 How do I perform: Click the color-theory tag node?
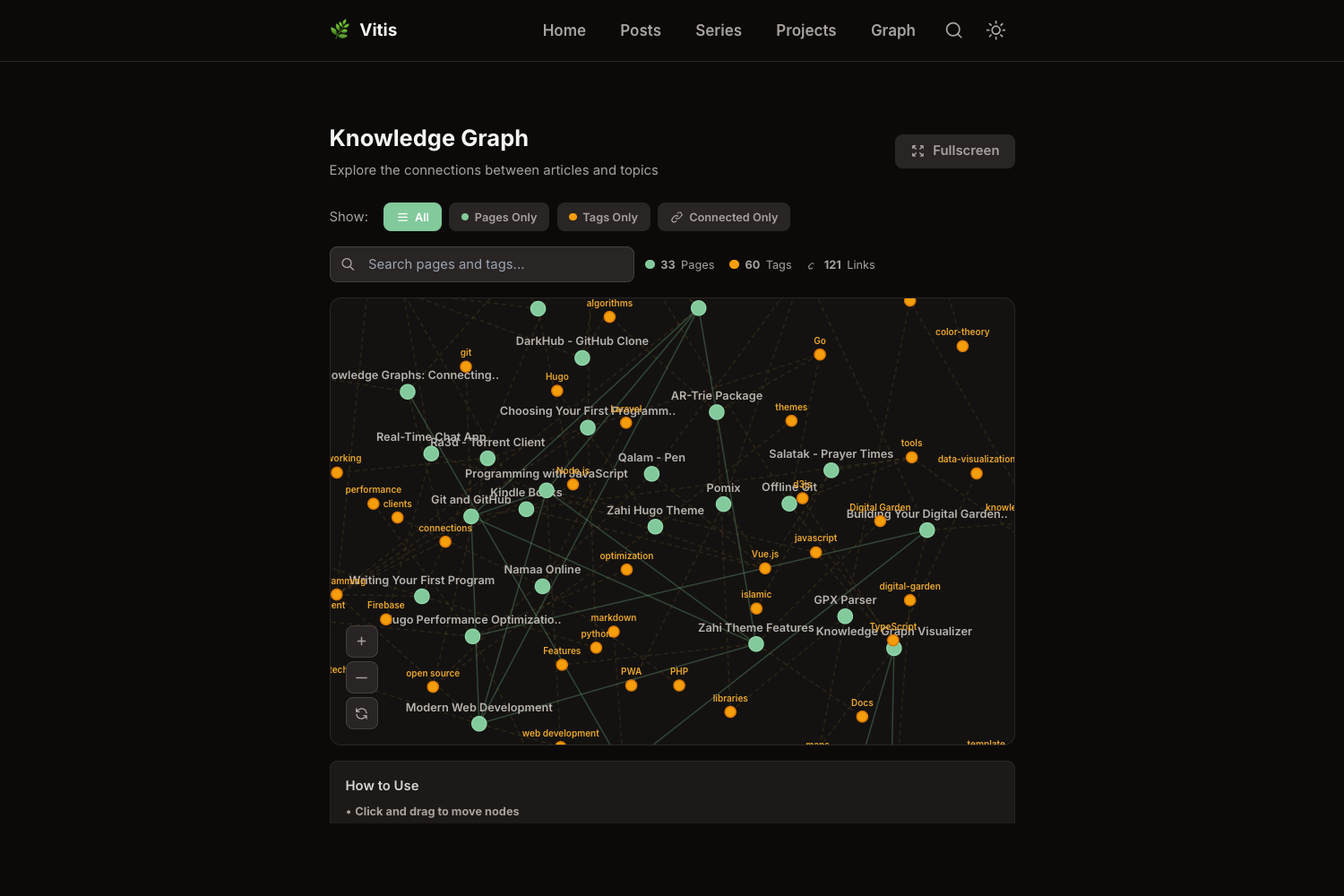point(962,347)
